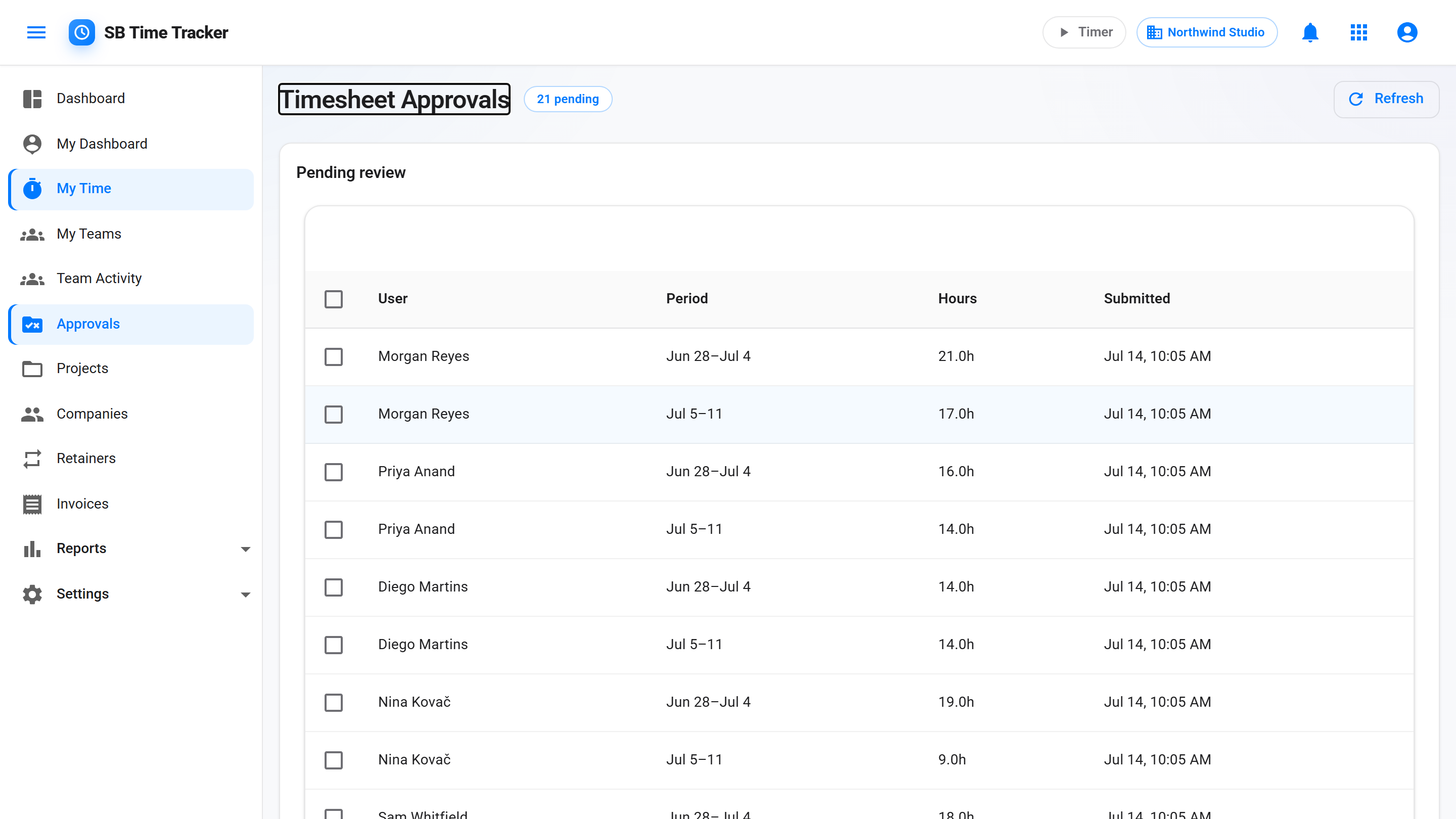1456x819 pixels.
Task: Go to Dashboard in sidebar
Action: (131, 99)
